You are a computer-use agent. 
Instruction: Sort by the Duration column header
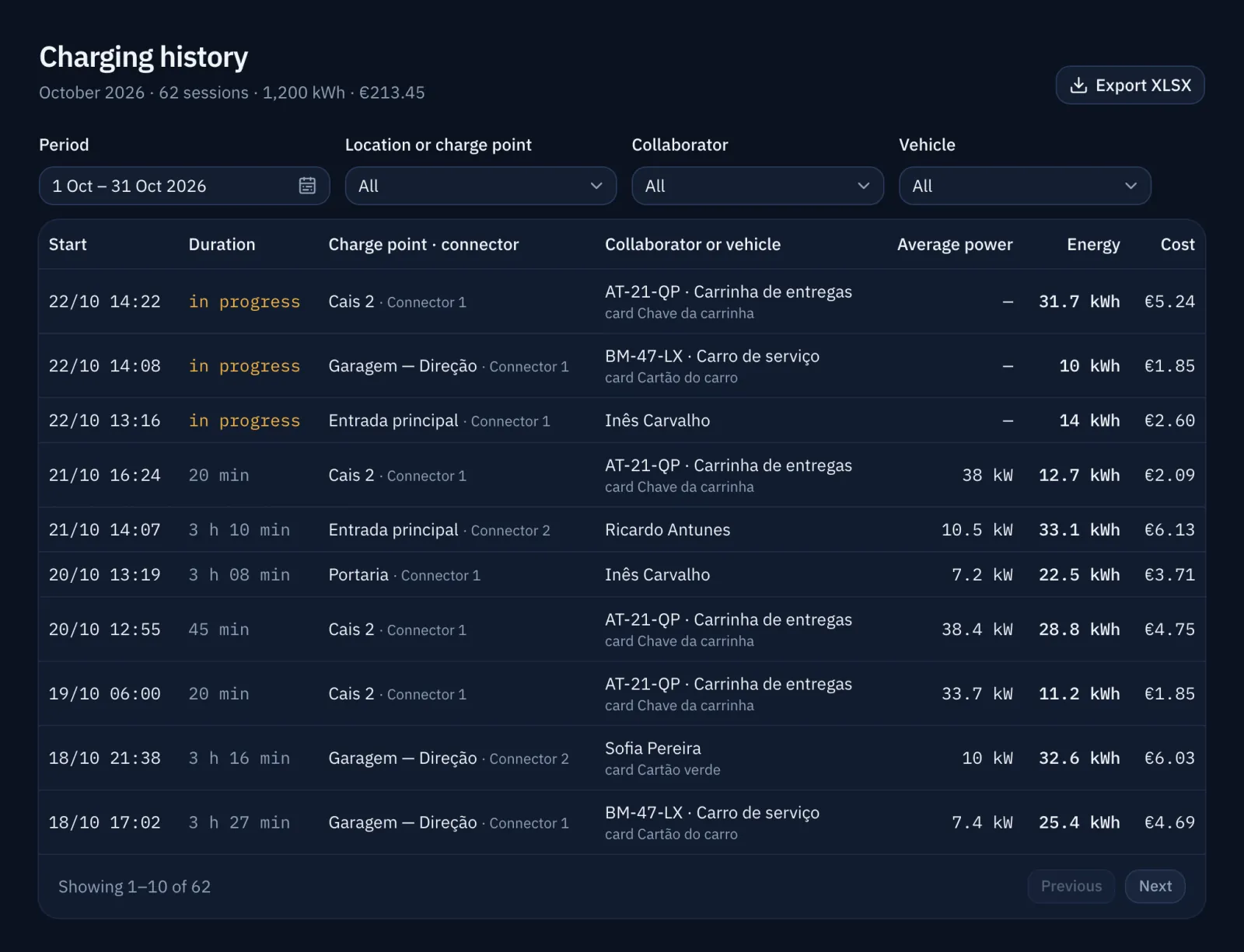[x=222, y=244]
